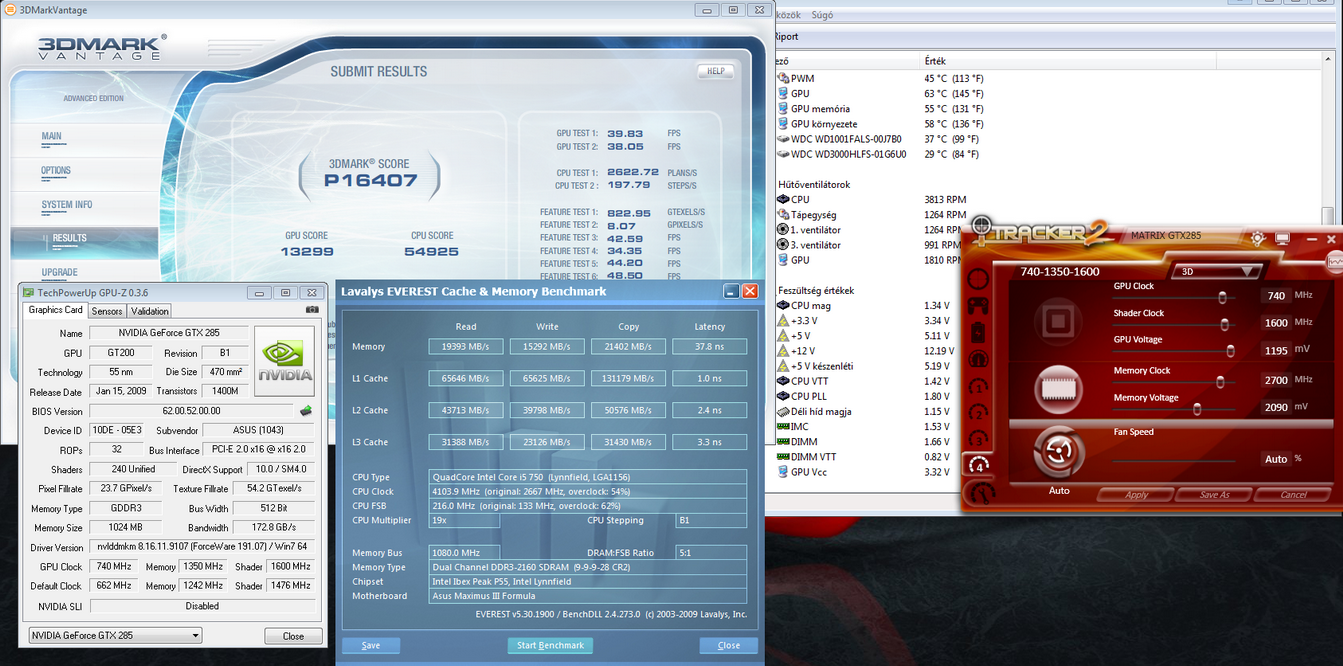Click Start Benchmark in EVEREST

(550, 645)
